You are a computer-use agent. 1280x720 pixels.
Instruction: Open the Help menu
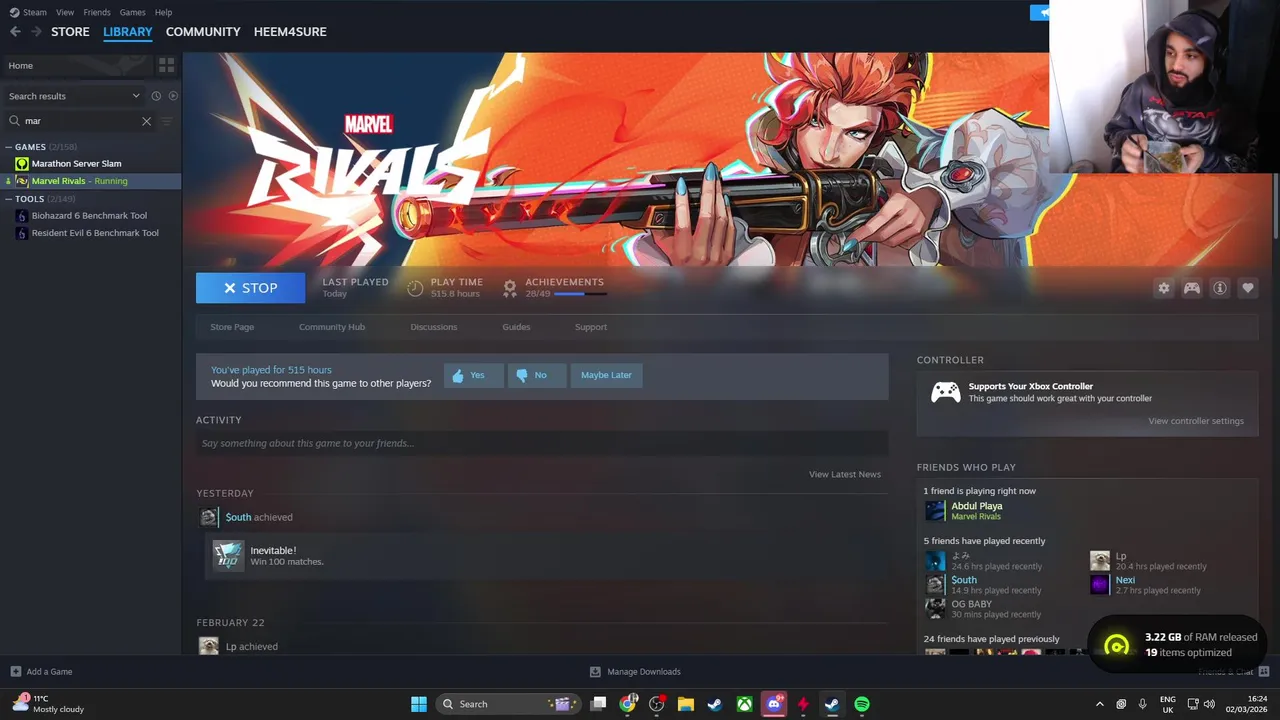click(163, 12)
